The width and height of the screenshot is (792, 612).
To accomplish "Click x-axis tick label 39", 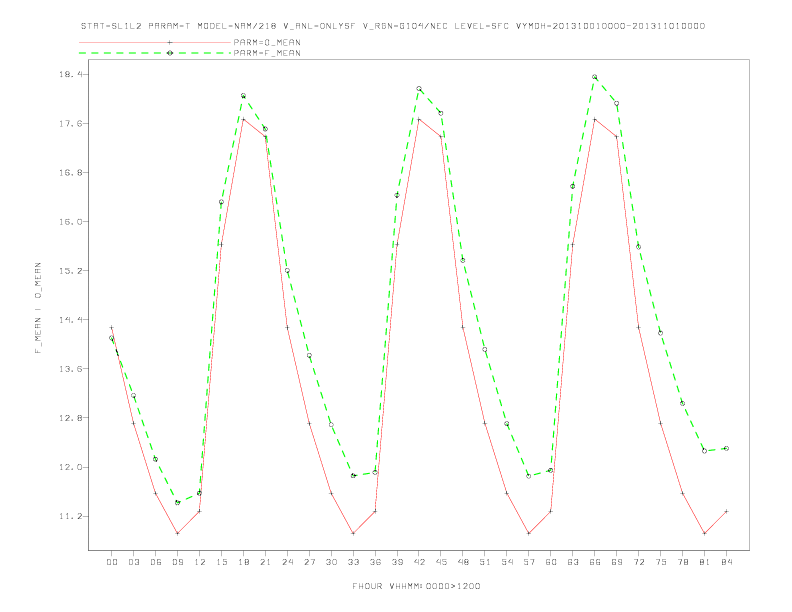I will click(x=397, y=562).
